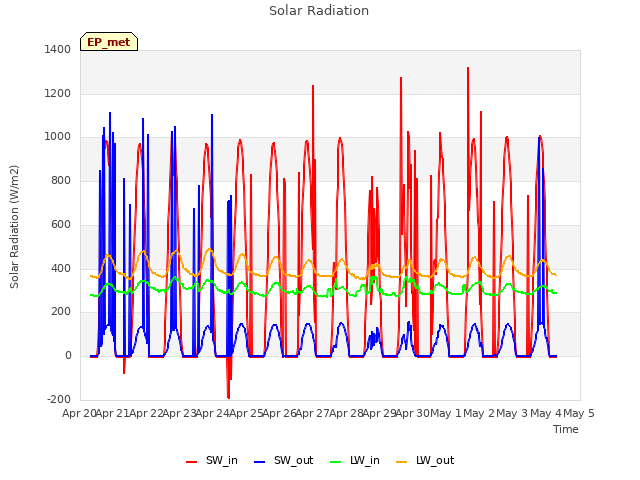
Task: Click the 400 y-axis tick label
Action: pyautogui.click(x=61, y=268)
